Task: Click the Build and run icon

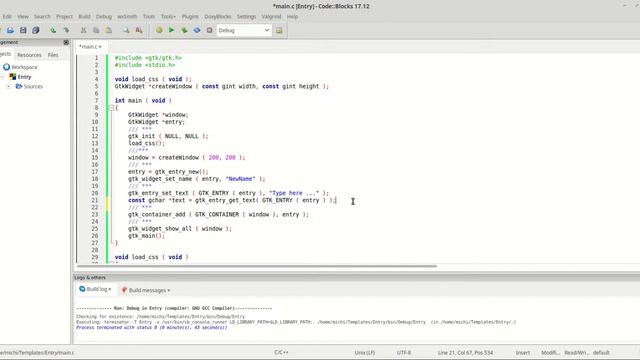Action: pos(184,30)
